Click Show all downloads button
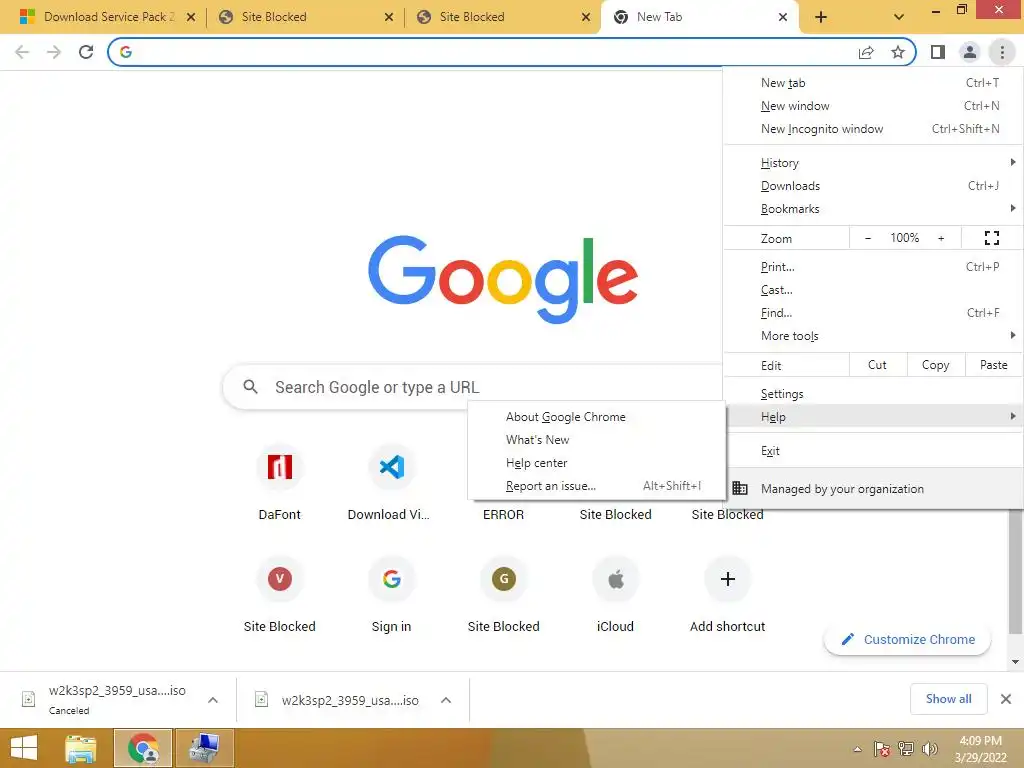 [x=948, y=699]
